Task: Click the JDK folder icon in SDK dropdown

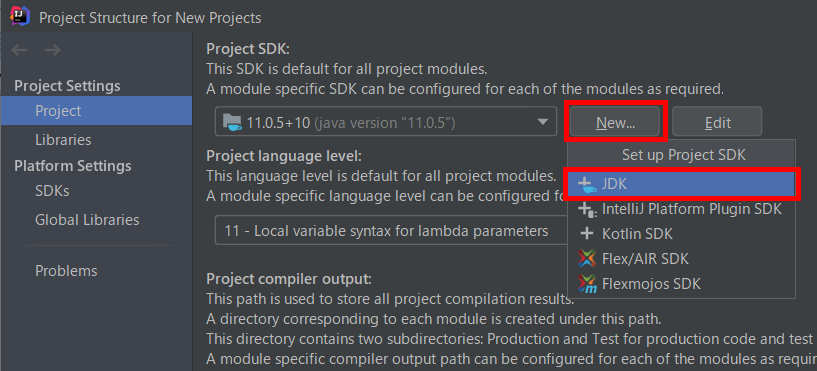Action: (x=232, y=122)
